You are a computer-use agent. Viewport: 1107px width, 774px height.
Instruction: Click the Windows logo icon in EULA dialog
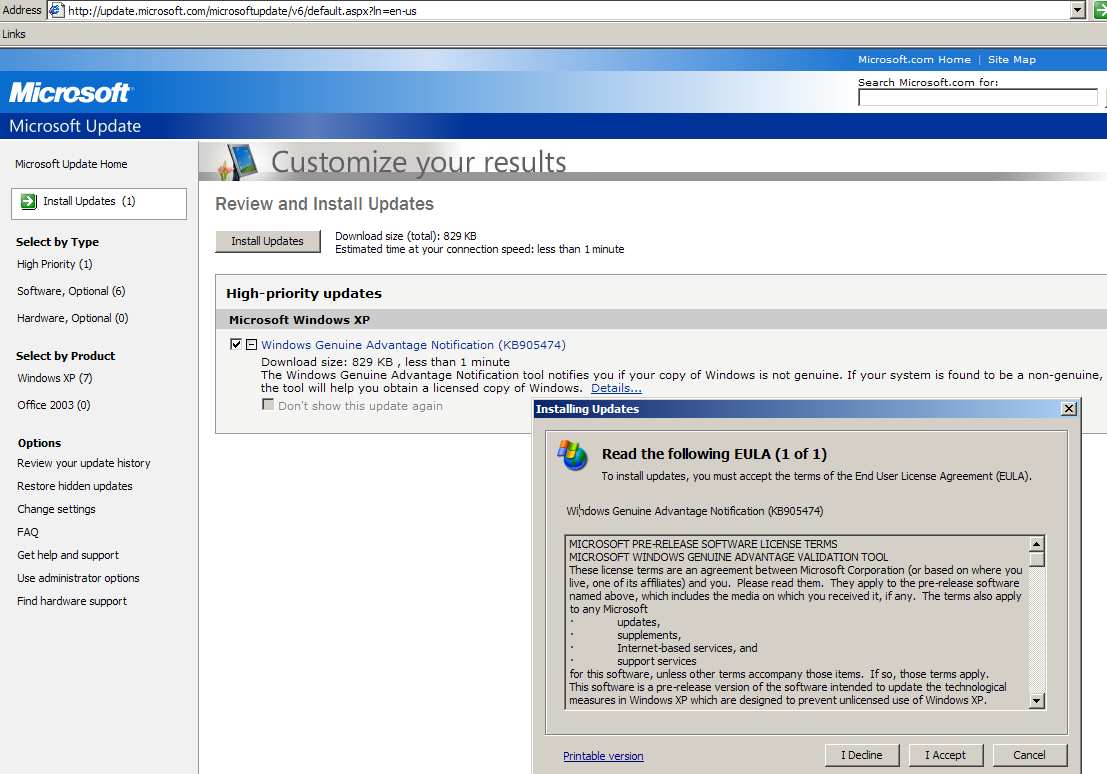[573, 455]
